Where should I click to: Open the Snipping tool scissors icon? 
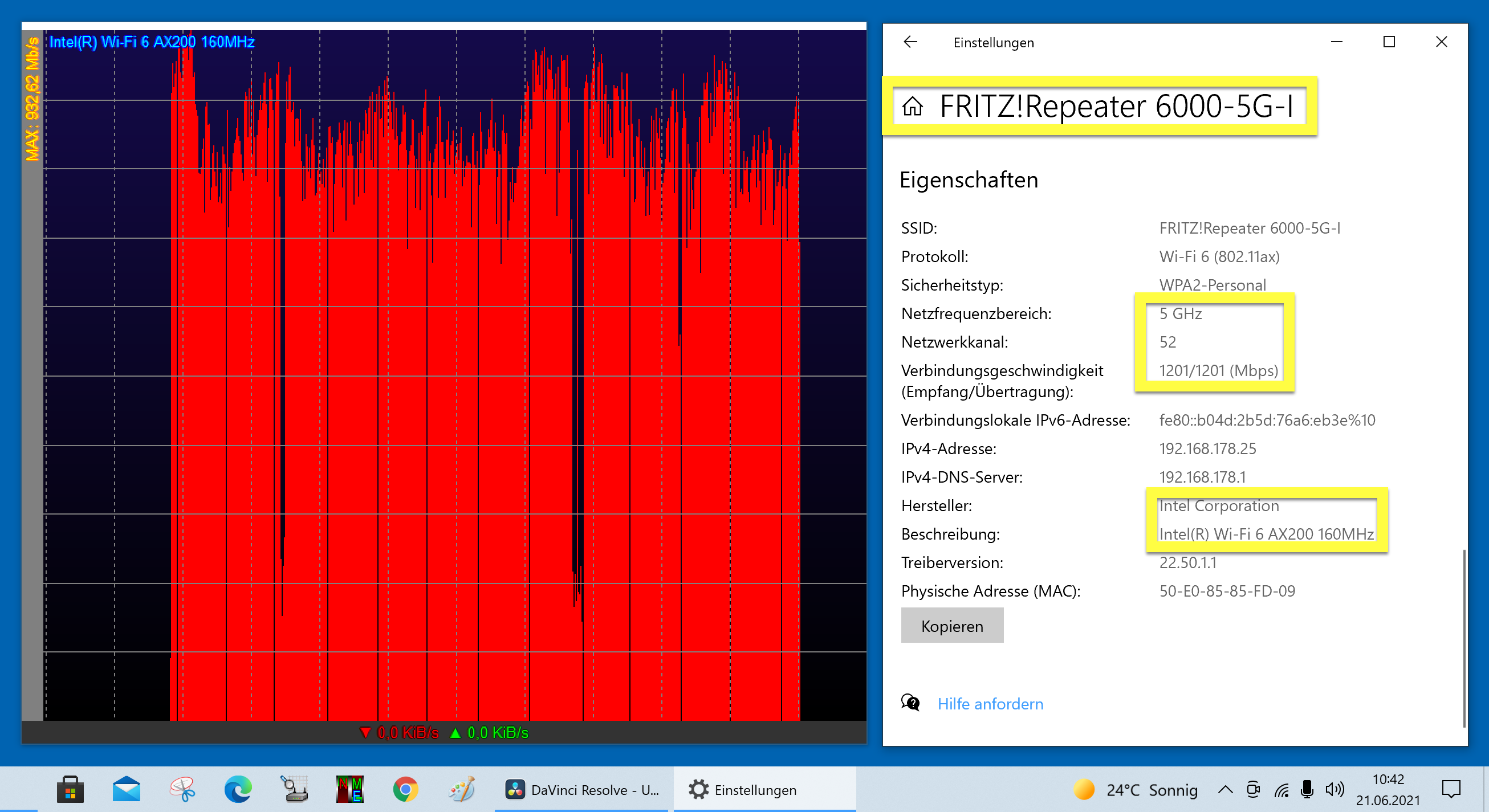[x=182, y=789]
